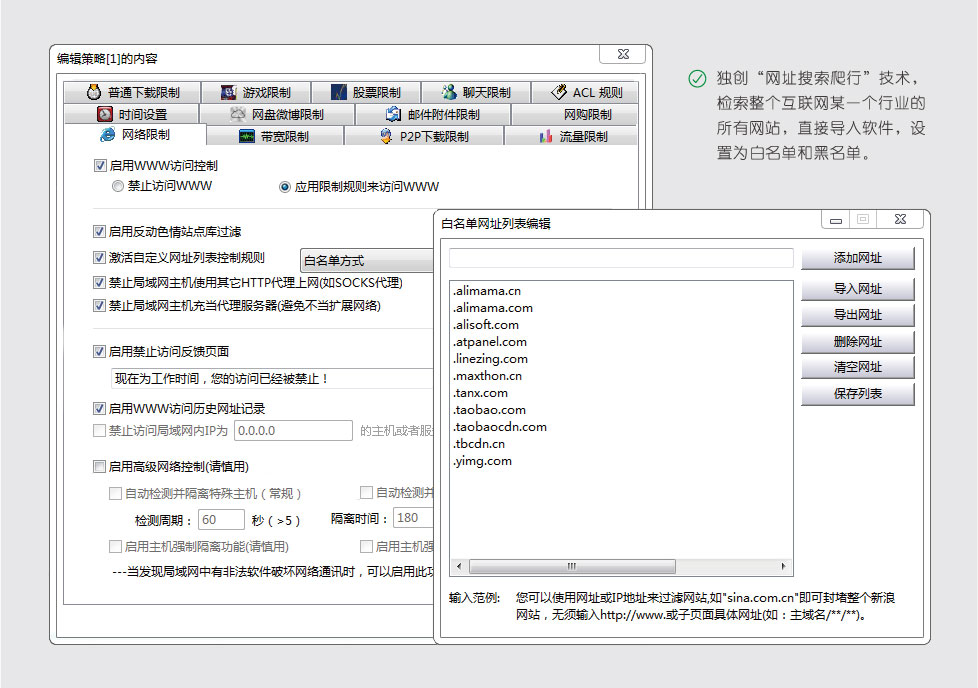Click the horizontal scrollbar in whitelist list

pos(621,566)
